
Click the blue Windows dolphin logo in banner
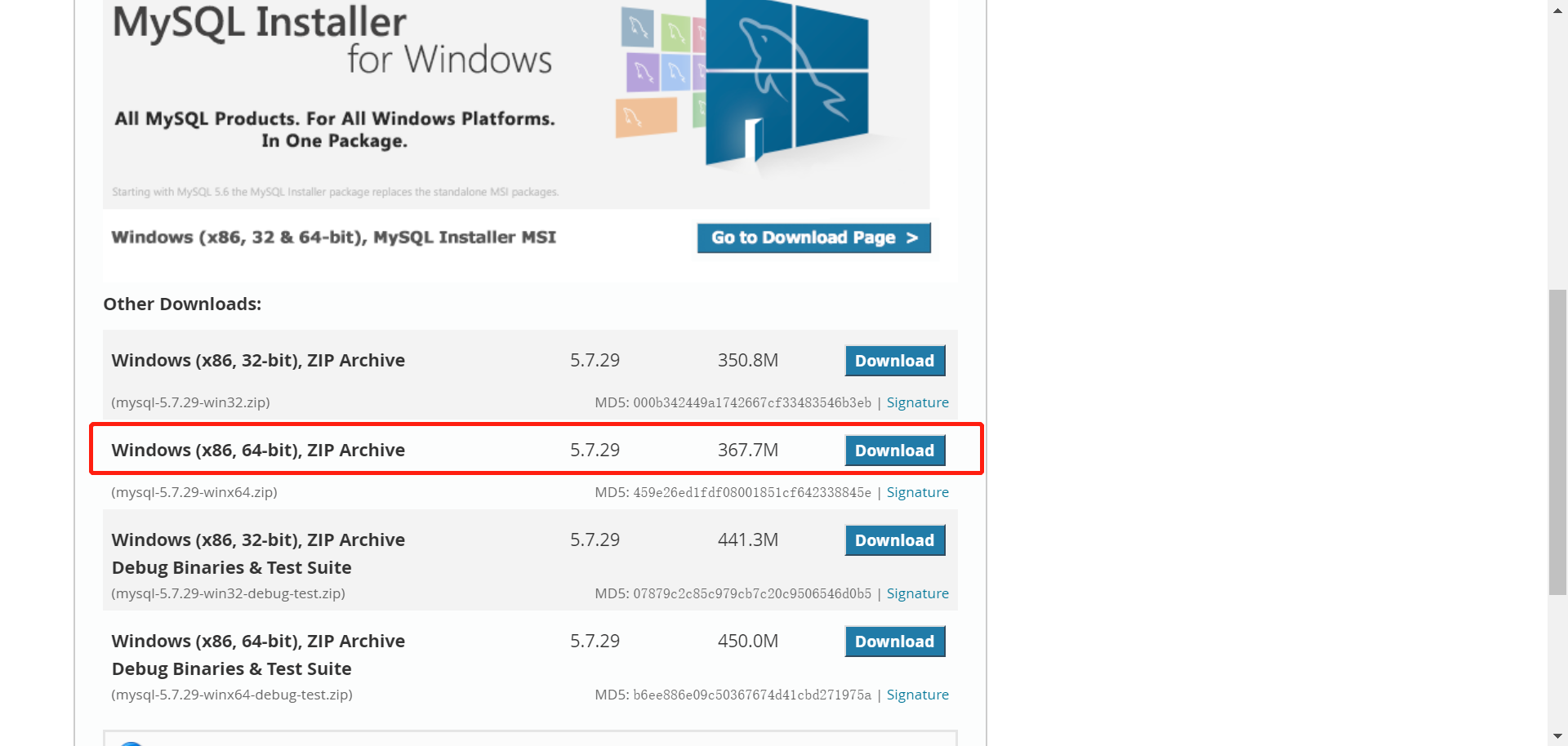[x=786, y=82]
